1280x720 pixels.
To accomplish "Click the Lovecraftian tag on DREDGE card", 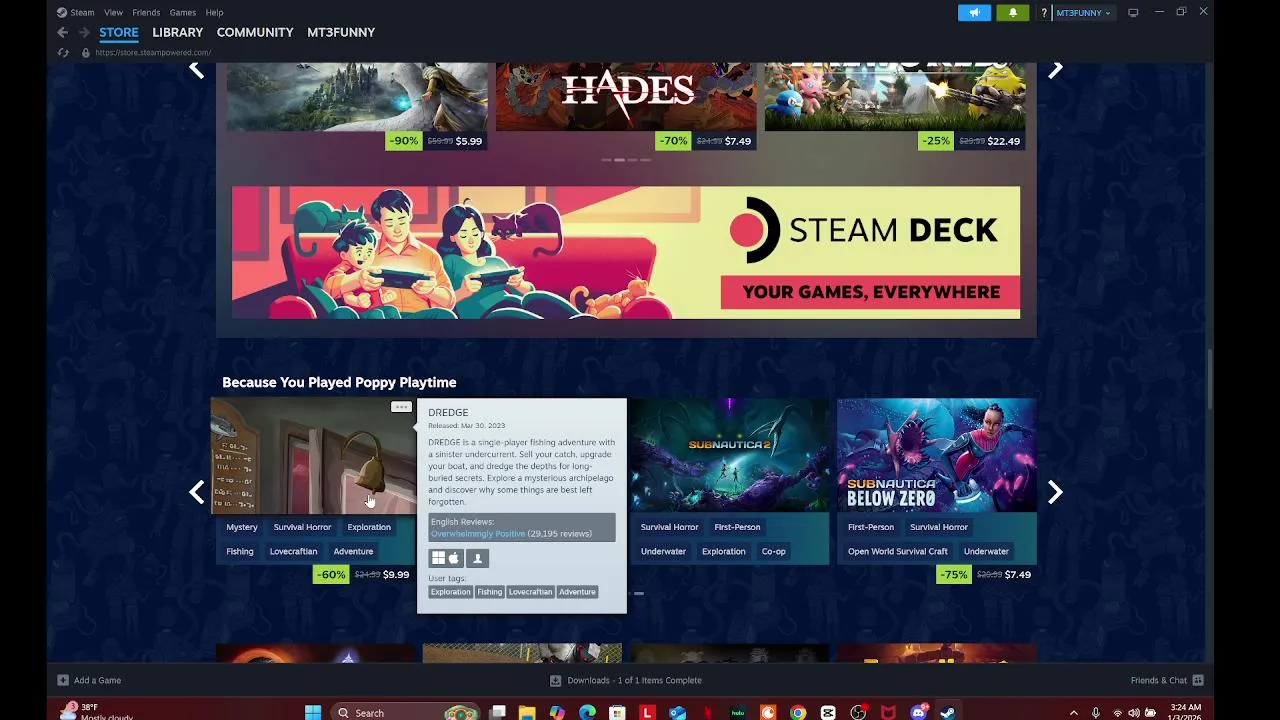I will 293,551.
